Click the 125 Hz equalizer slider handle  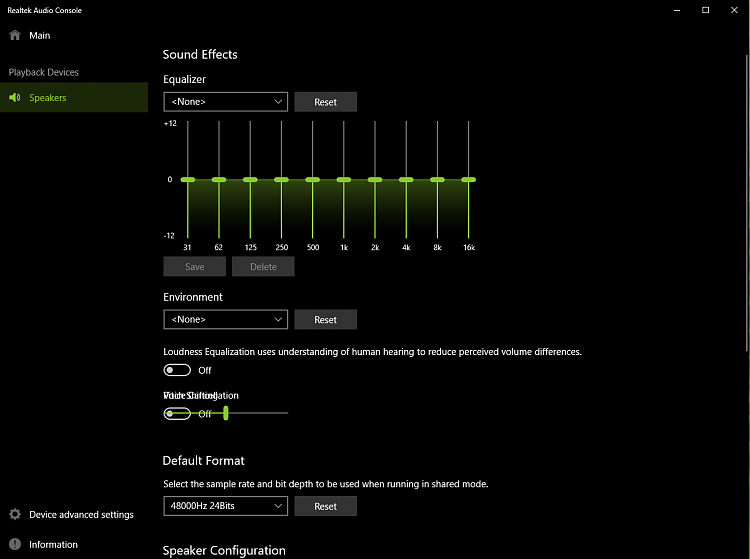point(250,180)
